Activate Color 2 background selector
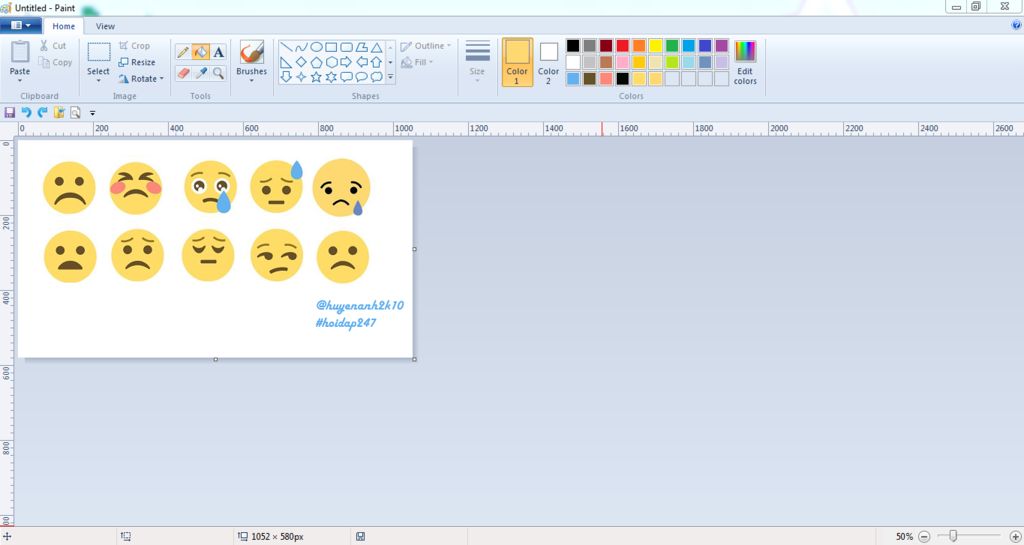Screen dimensions: 1024x545 coord(549,62)
